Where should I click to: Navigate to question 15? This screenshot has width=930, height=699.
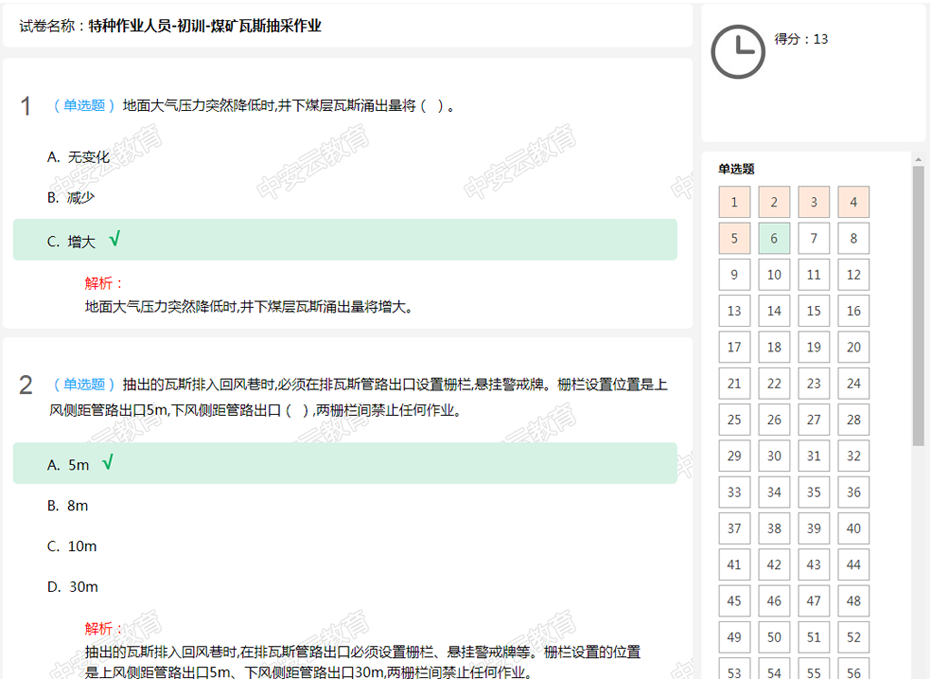pos(814,311)
